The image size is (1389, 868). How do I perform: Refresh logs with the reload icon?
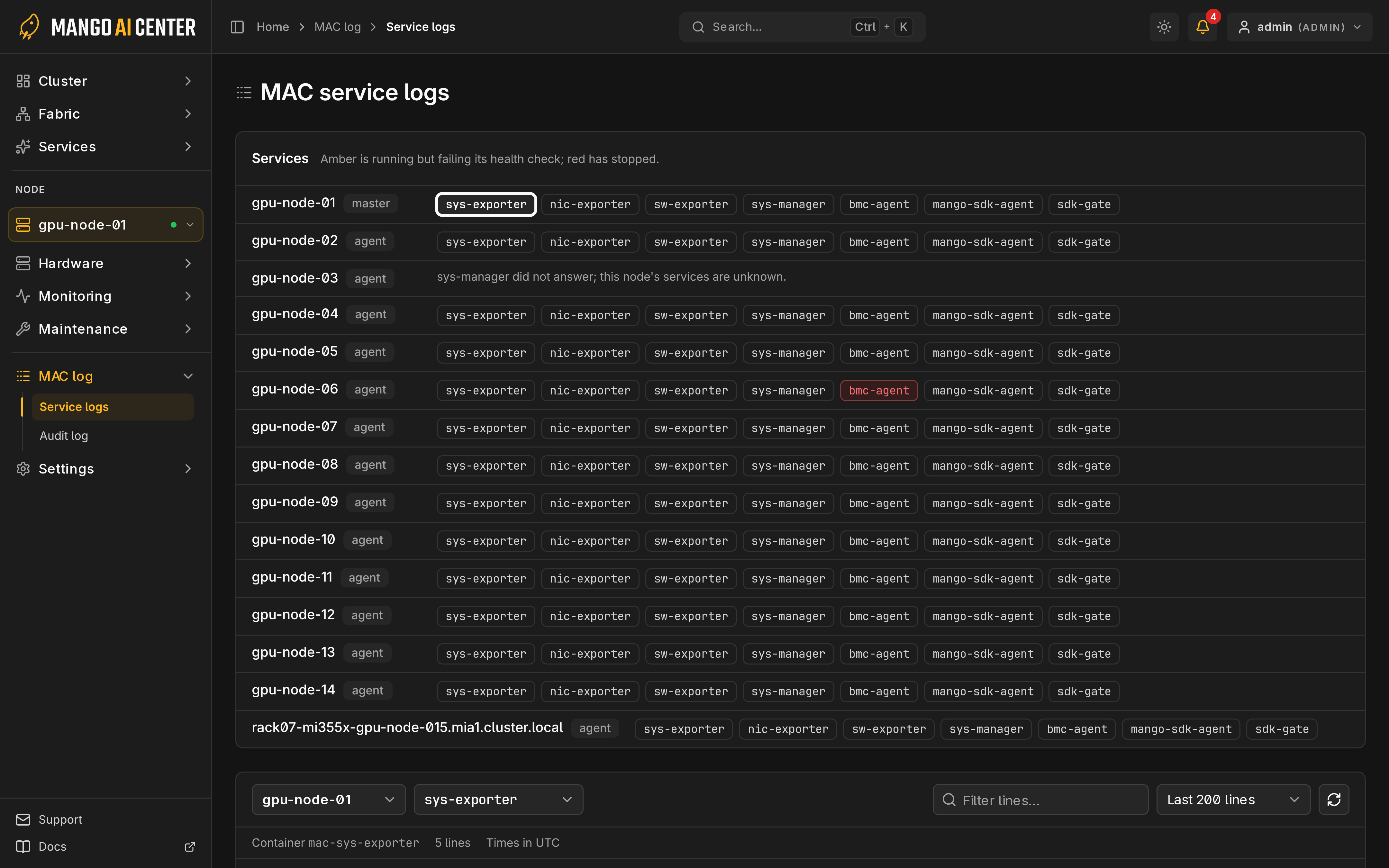[x=1333, y=799]
